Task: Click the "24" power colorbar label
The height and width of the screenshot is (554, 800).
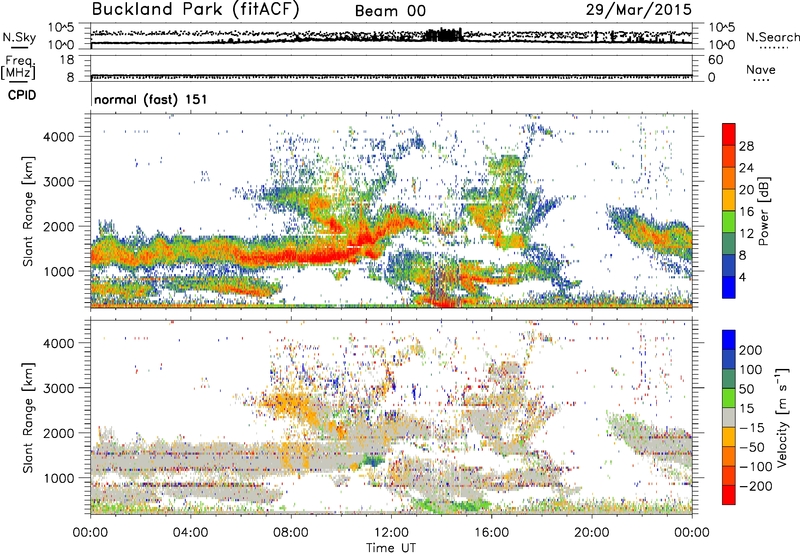Action: (x=746, y=168)
